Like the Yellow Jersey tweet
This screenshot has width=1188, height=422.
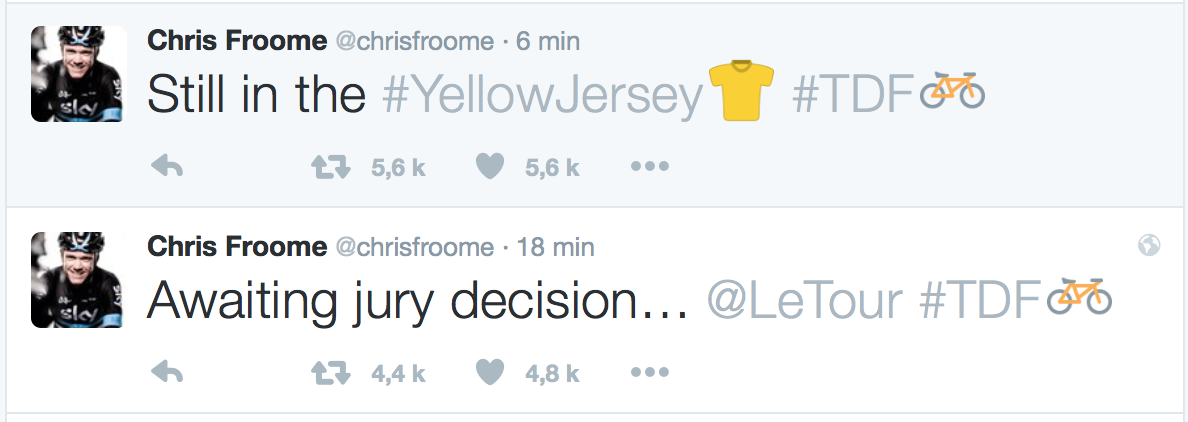490,166
